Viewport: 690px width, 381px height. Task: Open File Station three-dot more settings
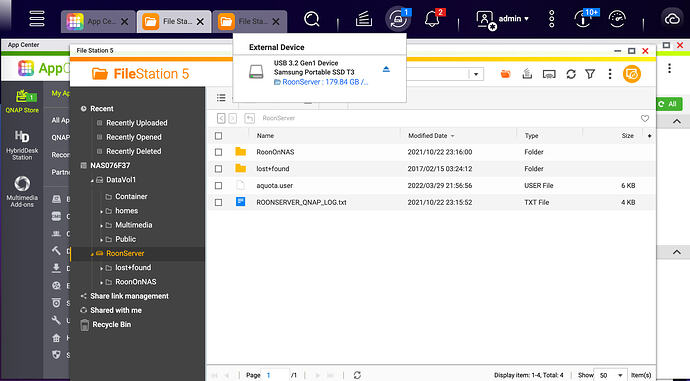coord(609,74)
